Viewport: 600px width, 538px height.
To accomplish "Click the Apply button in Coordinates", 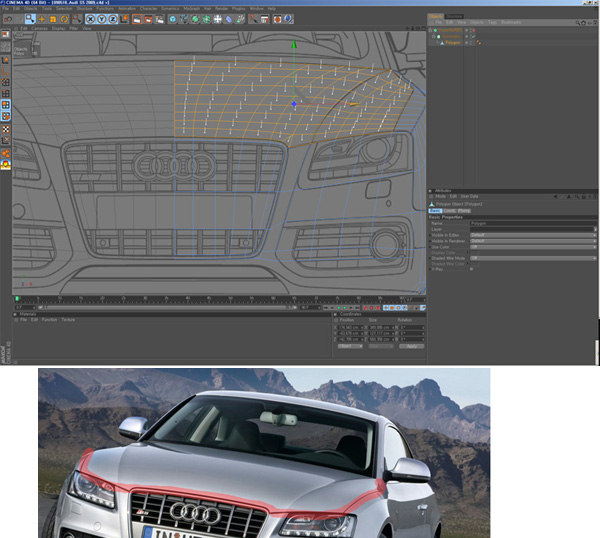I will click(x=412, y=346).
